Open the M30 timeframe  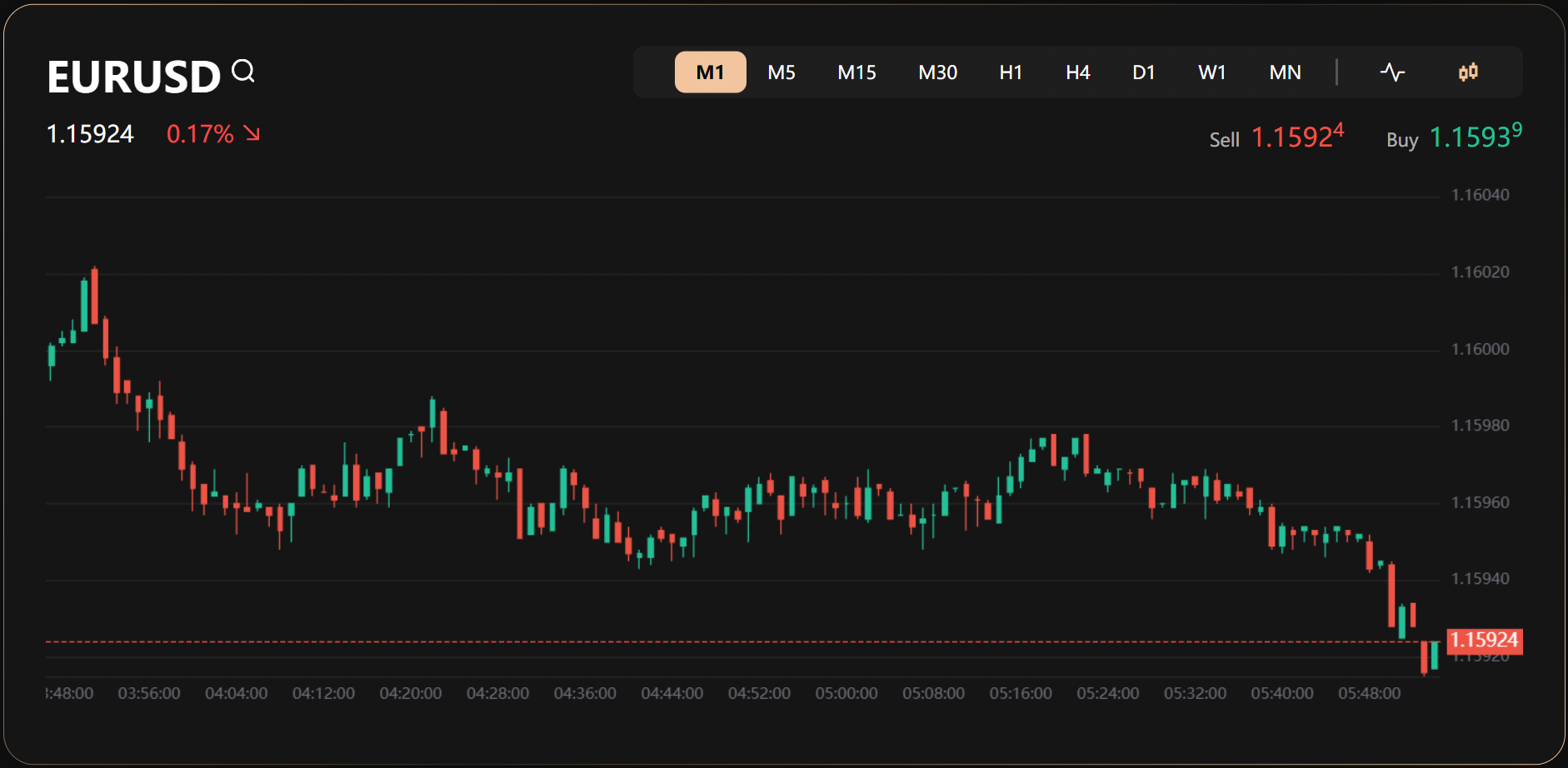[937, 72]
